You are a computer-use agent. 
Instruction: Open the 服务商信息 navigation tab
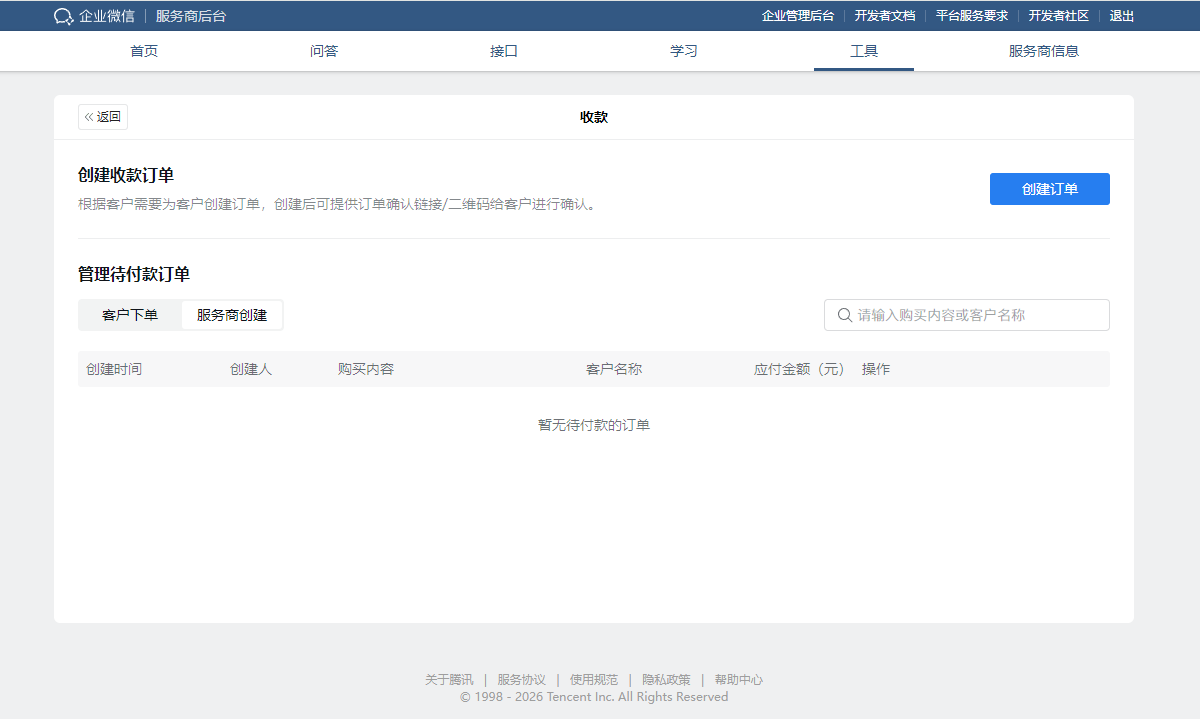point(1044,51)
